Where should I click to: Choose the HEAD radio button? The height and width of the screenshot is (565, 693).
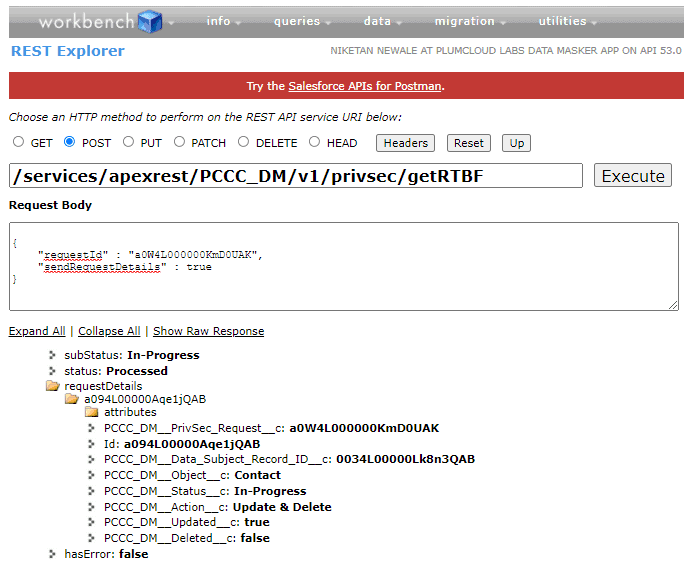(x=314, y=142)
